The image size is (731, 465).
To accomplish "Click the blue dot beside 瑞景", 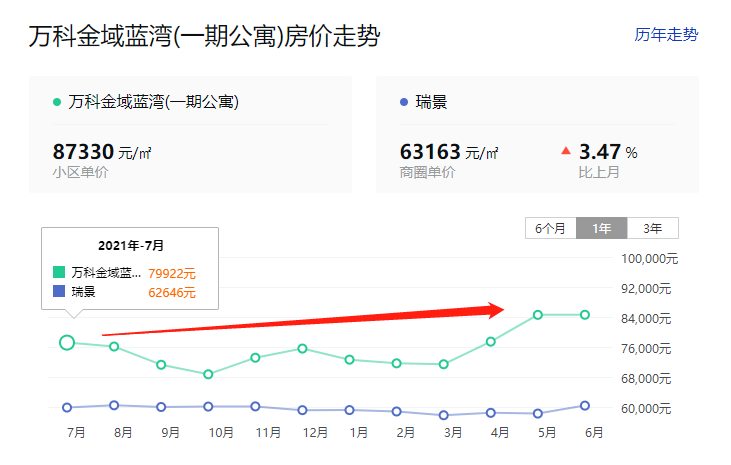I will tap(404, 102).
